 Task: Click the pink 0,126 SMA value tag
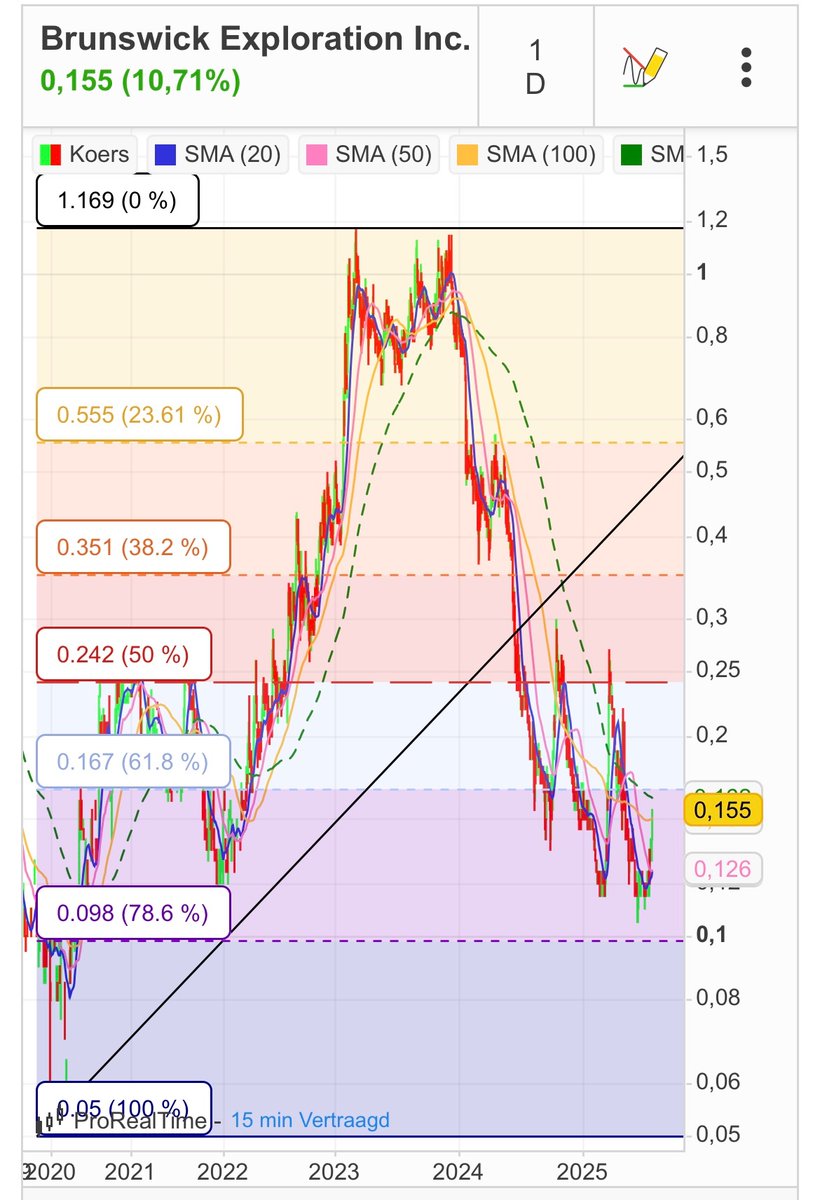(724, 868)
